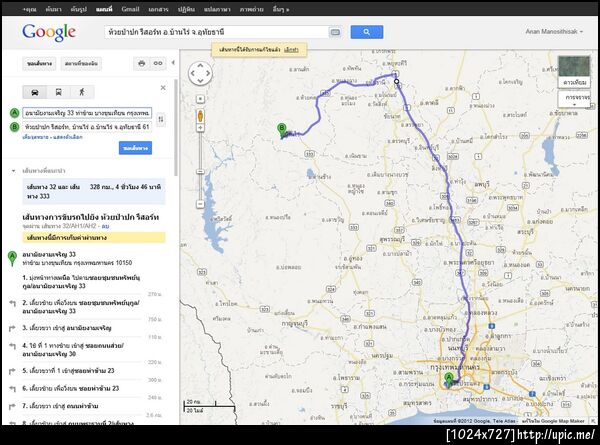Screen dimensions: 600x445
Task: Open the Google Map Maker link
Action: [x=553, y=421]
